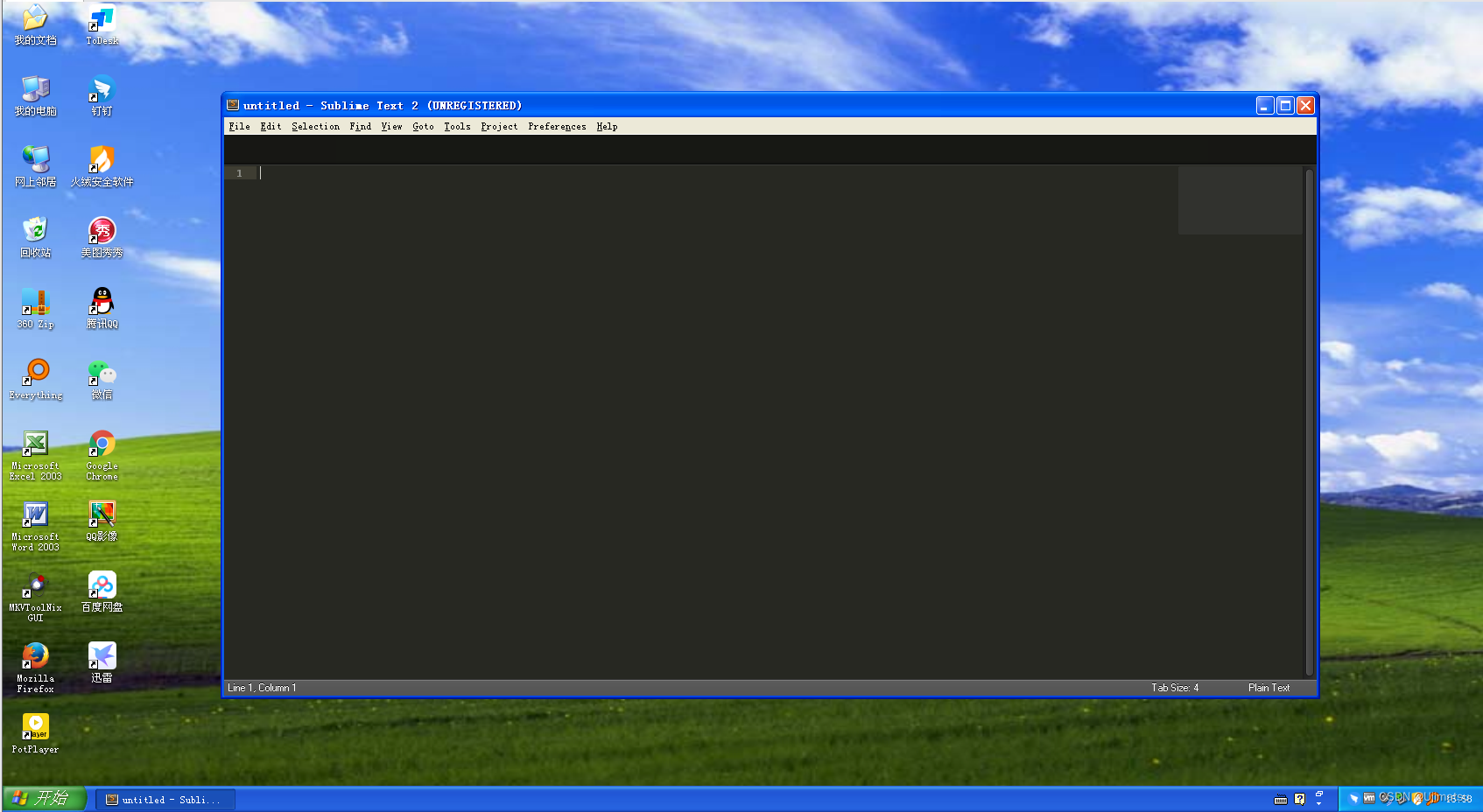The width and height of the screenshot is (1483, 812).
Task: Select the Google Chrome desktop shortcut
Action: (x=102, y=455)
